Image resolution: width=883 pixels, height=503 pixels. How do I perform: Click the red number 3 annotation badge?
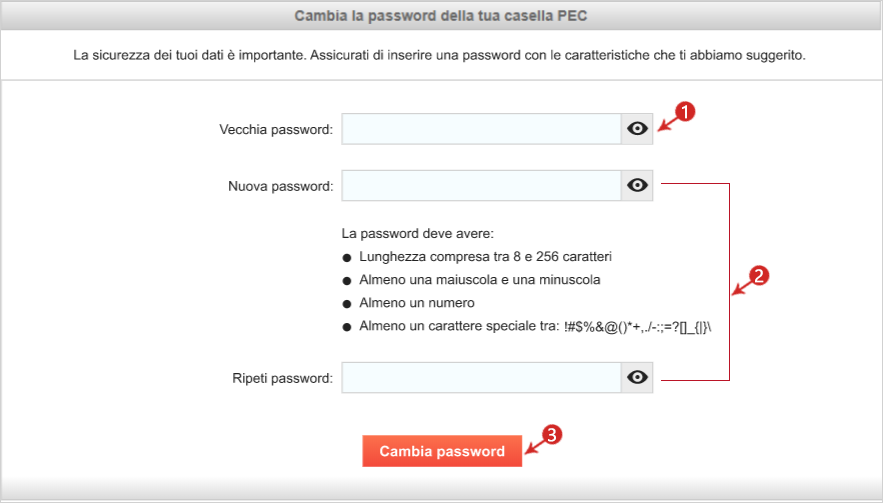(x=552, y=434)
